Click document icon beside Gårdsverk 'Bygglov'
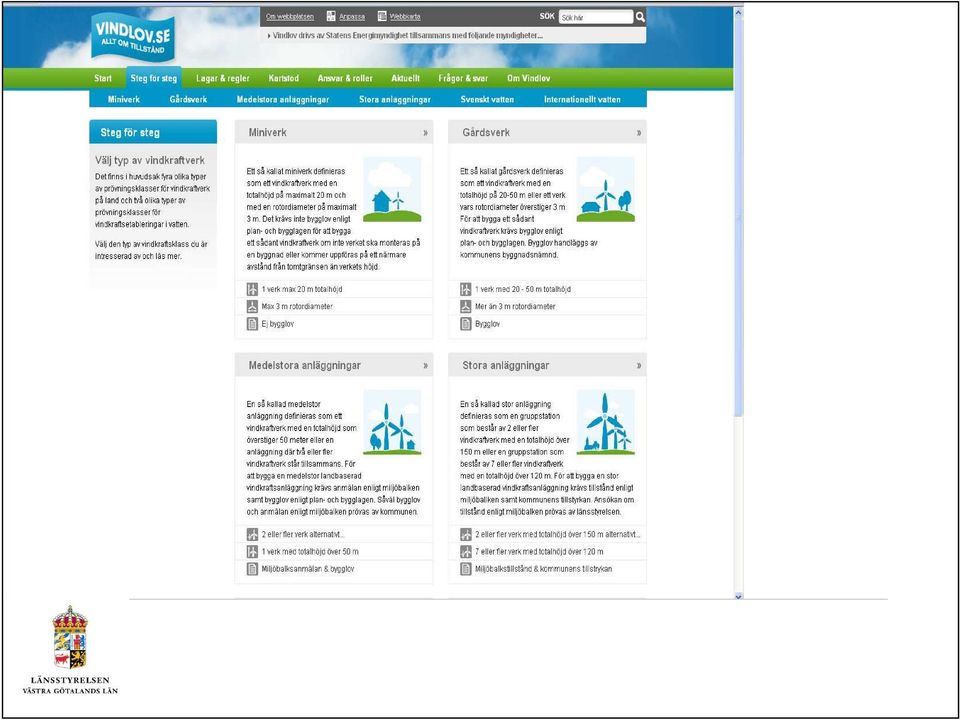The height and width of the screenshot is (720, 960). pyautogui.click(x=466, y=324)
